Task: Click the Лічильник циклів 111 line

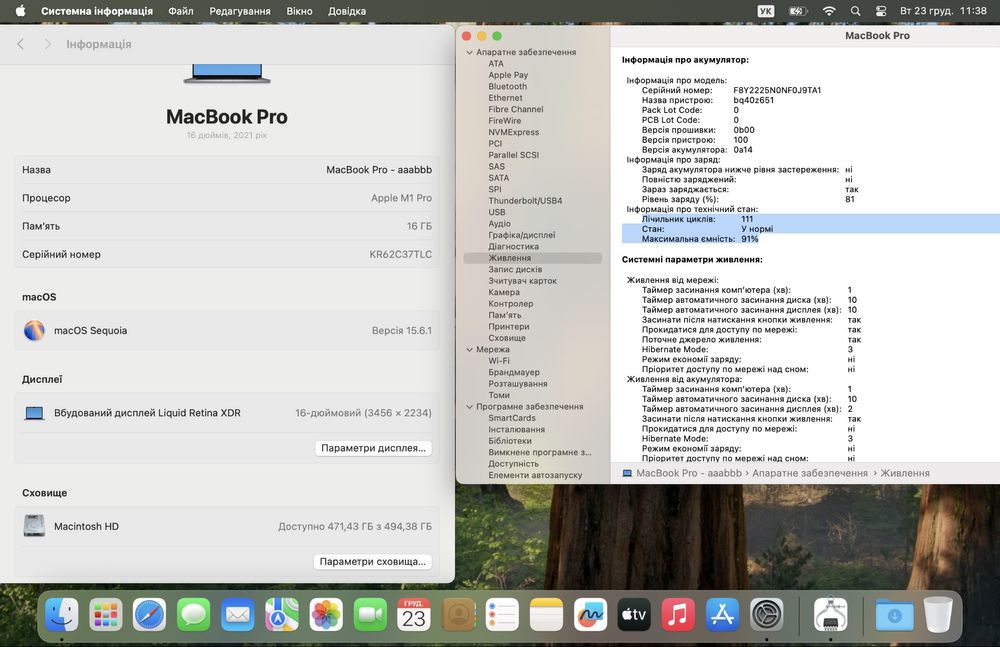Action: click(697, 219)
